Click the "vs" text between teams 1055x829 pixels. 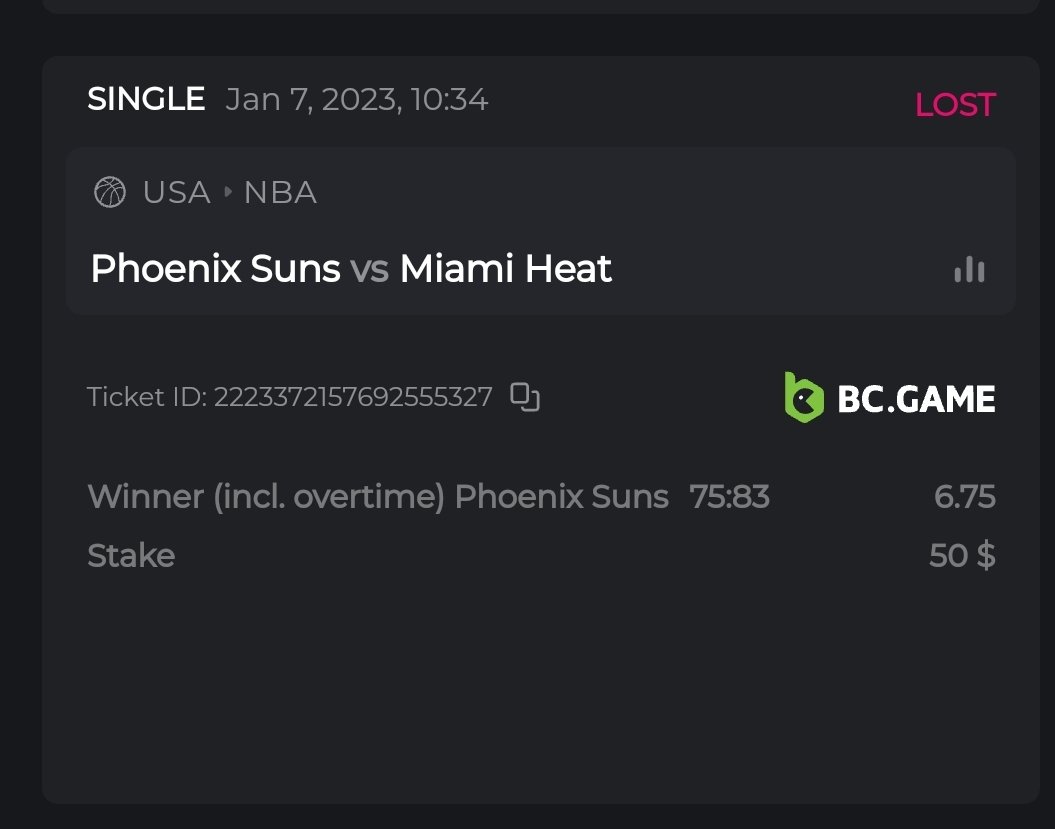click(369, 269)
